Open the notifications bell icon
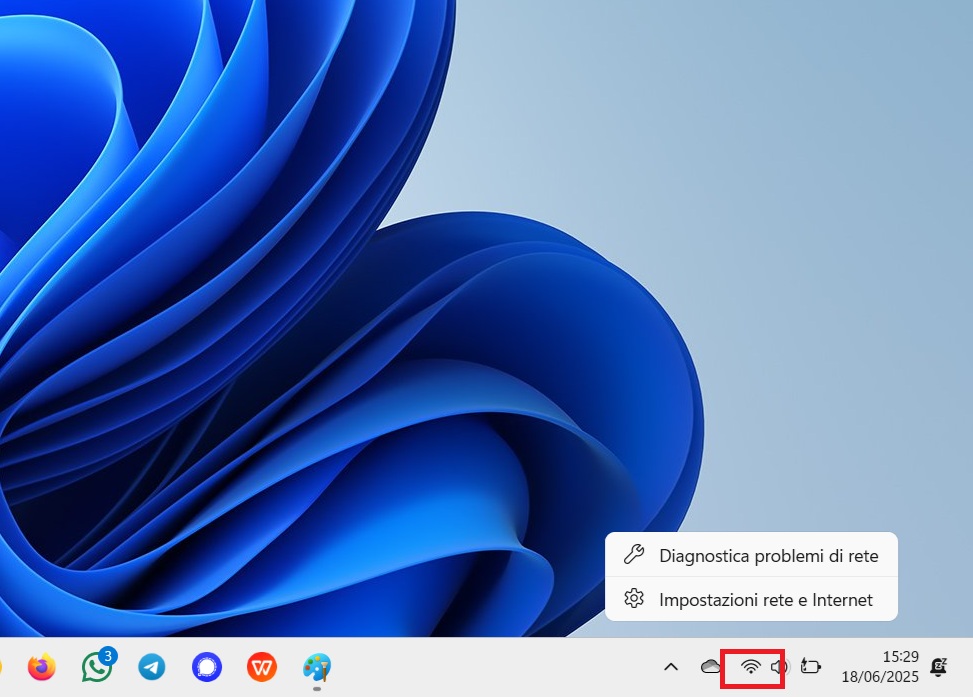The image size is (973, 697). tap(939, 666)
